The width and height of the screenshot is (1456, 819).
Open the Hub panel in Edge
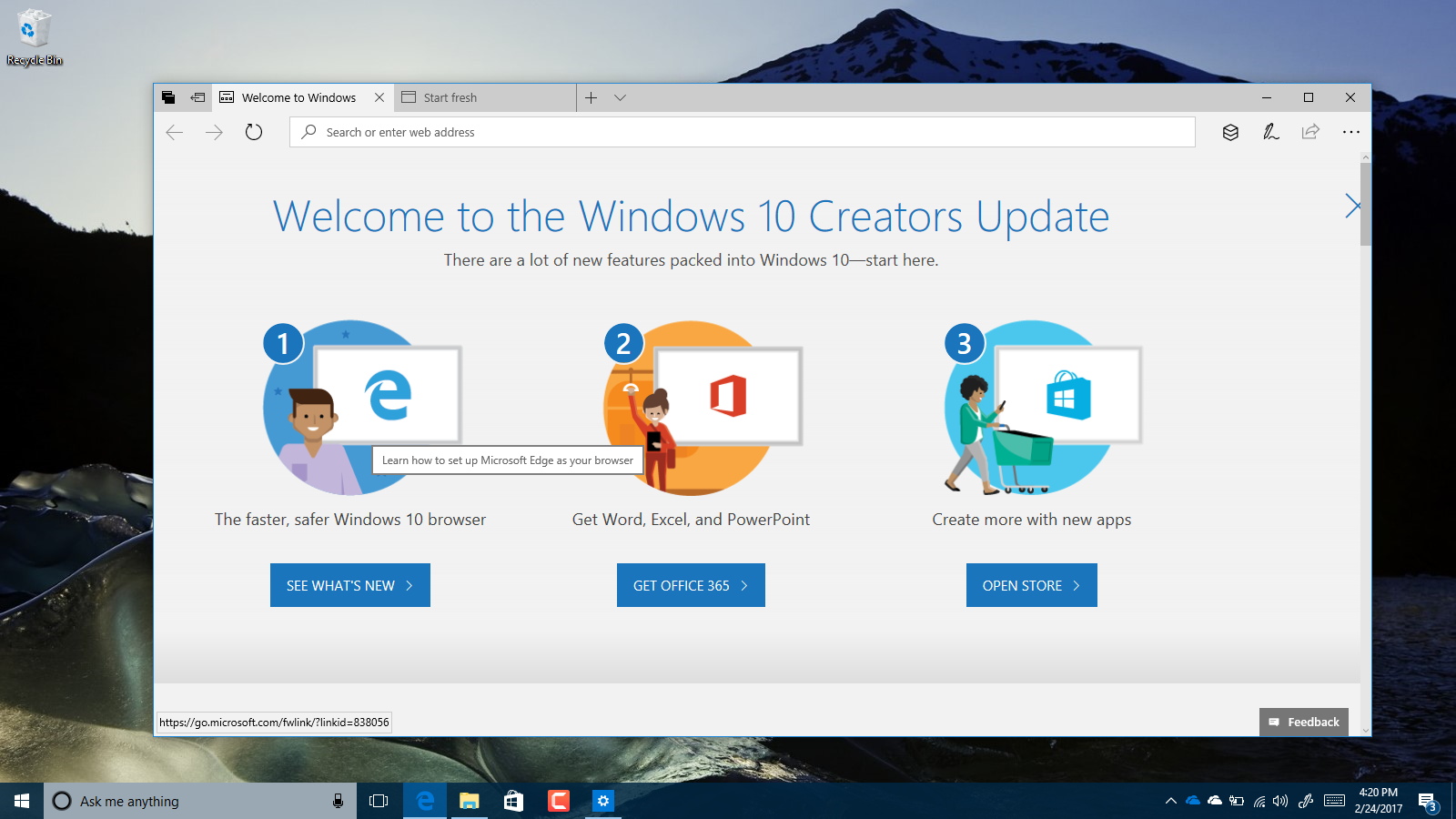pyautogui.click(x=1230, y=132)
